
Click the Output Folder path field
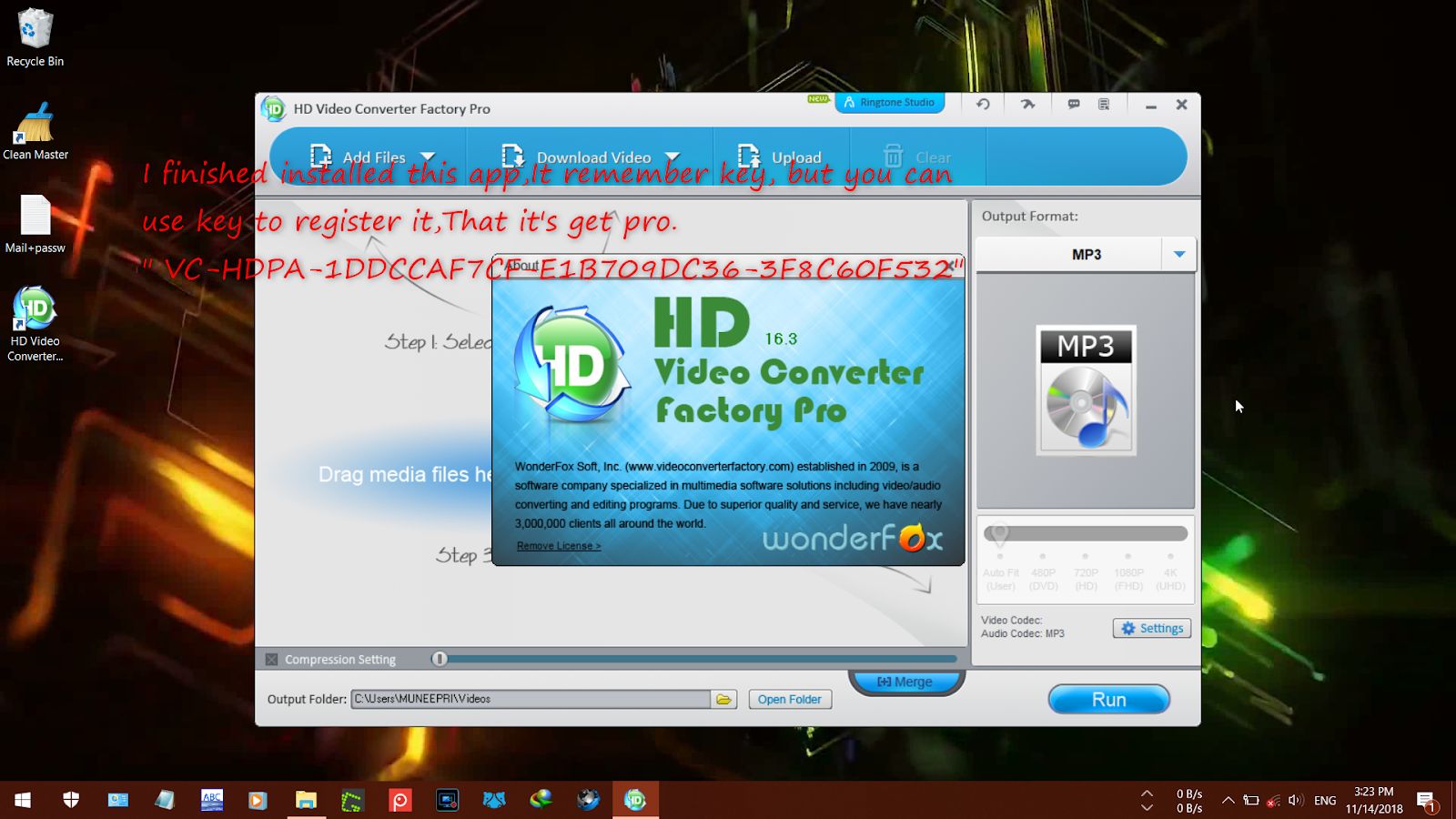click(531, 699)
